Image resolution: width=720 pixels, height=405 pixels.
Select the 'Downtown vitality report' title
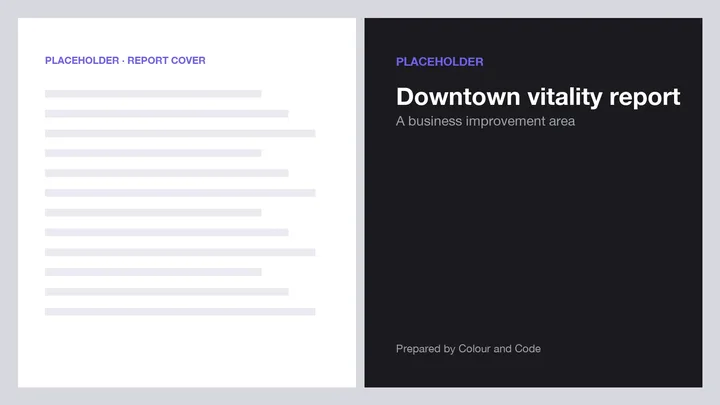coord(538,97)
